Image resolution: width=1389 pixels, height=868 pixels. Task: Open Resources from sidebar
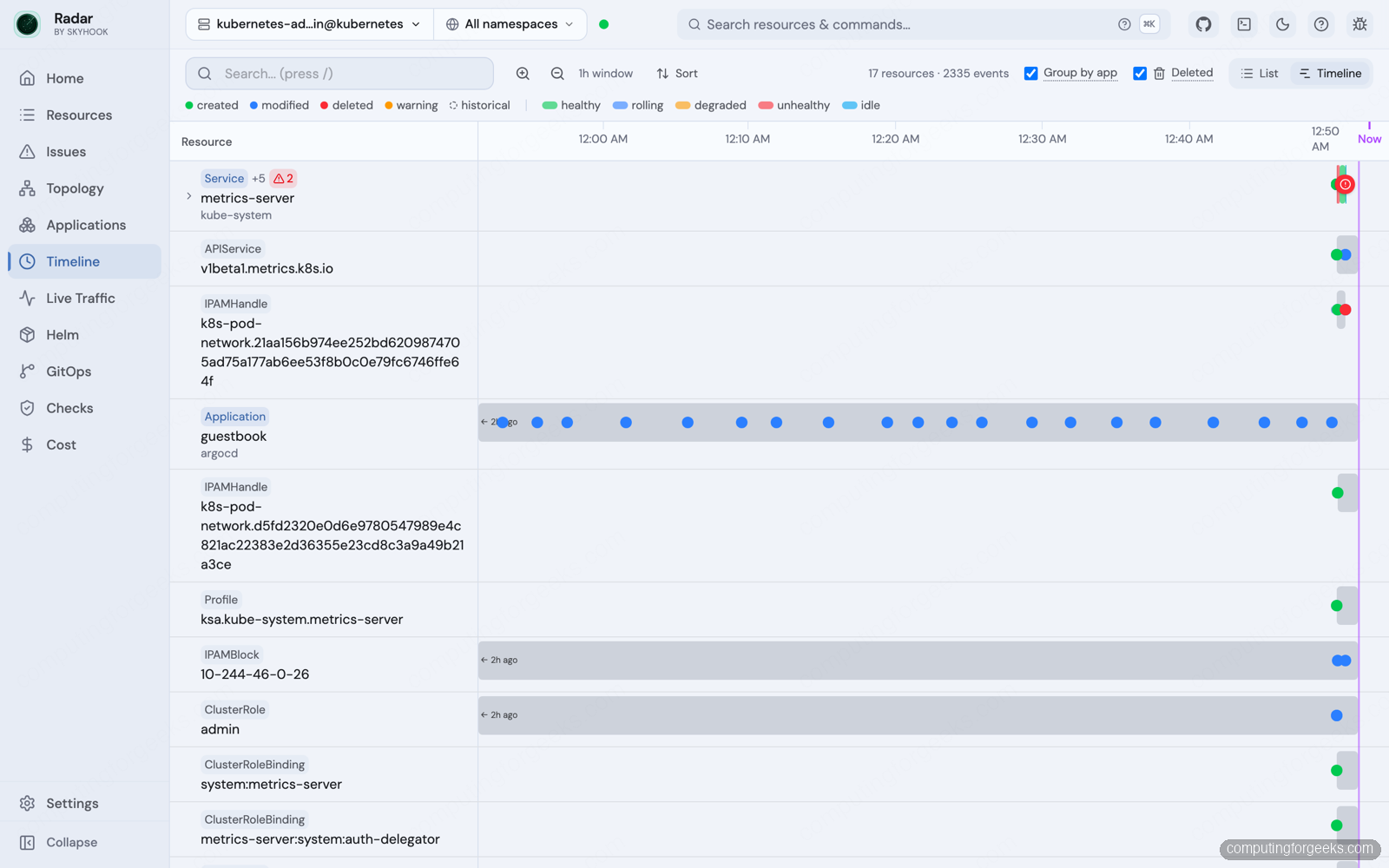(84, 115)
